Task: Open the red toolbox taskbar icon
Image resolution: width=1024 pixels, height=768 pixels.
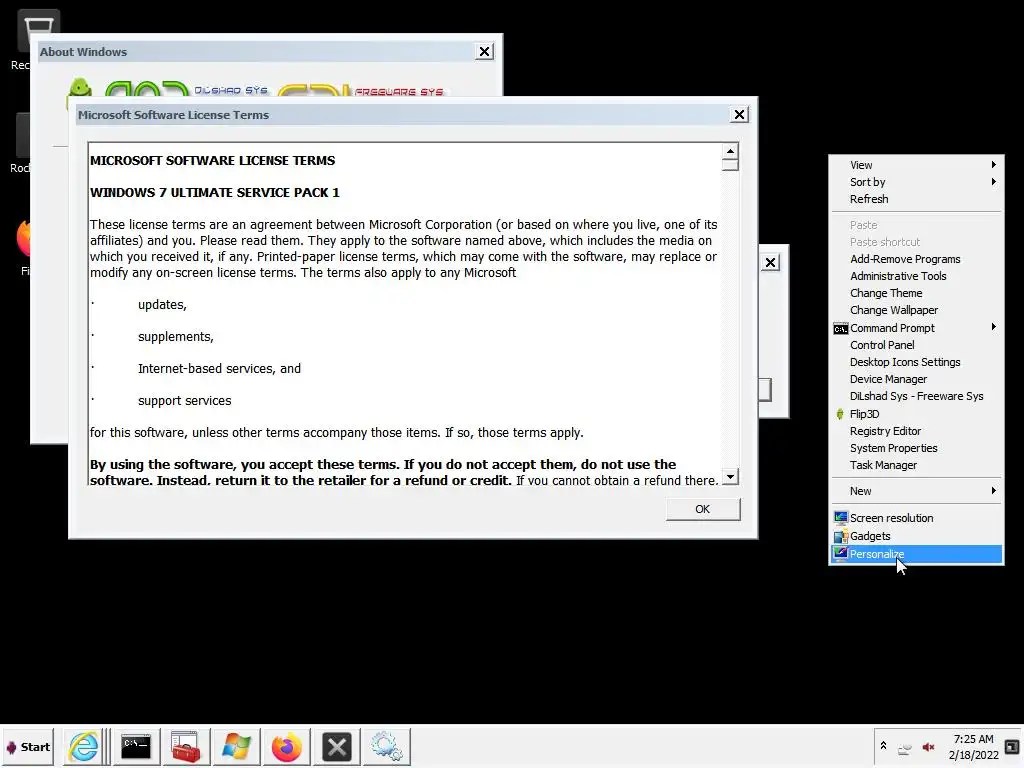Action: click(186, 746)
